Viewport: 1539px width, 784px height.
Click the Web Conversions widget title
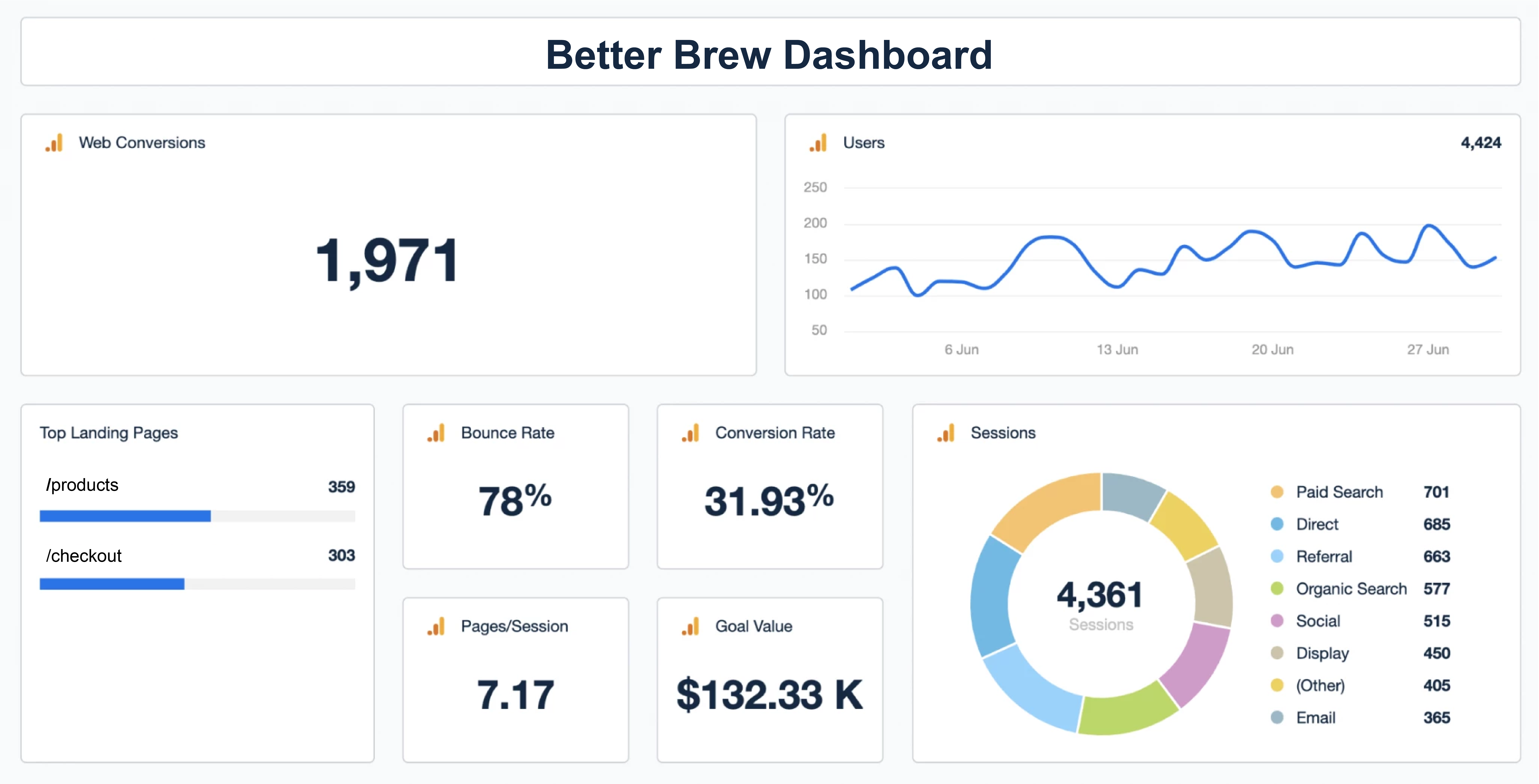click(142, 143)
